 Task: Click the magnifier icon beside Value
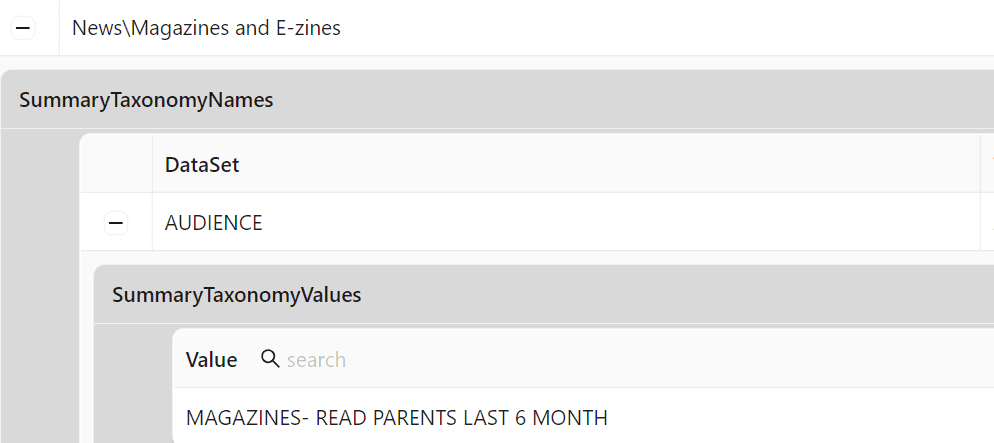coord(270,359)
